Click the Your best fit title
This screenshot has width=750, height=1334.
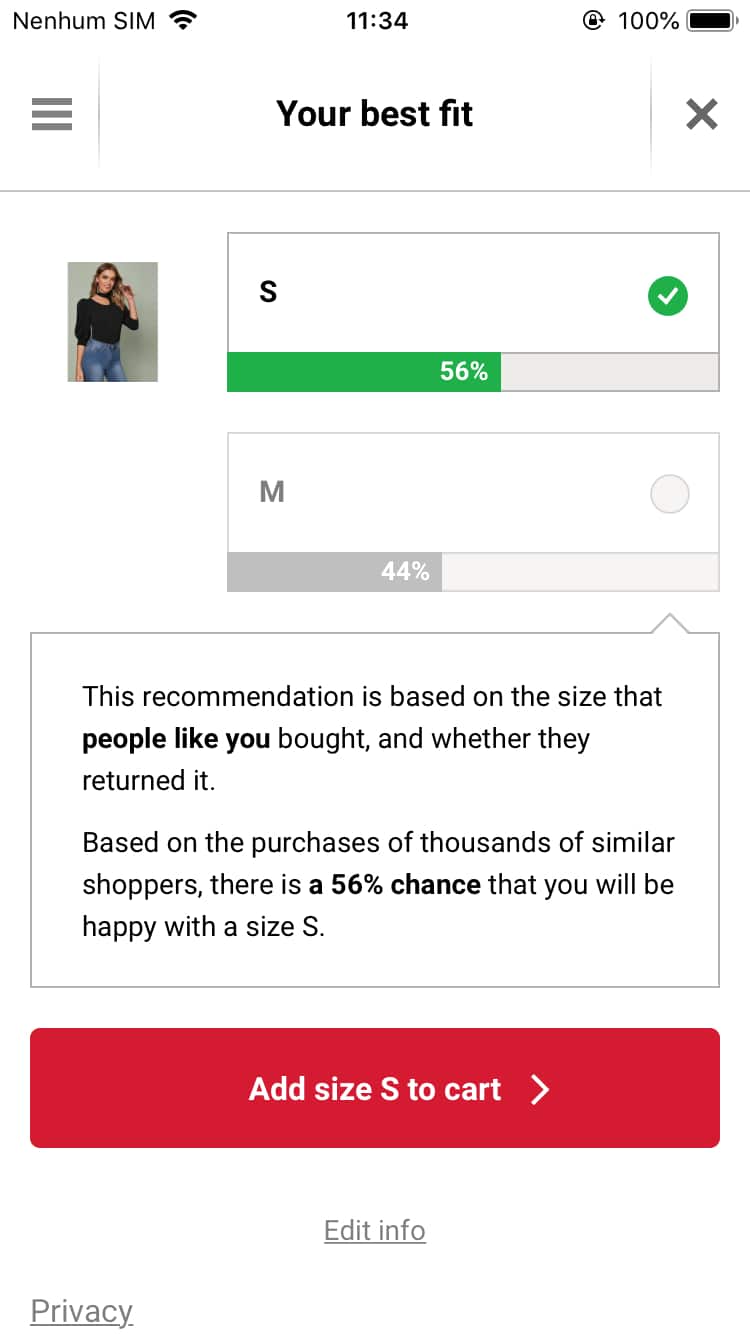375,114
